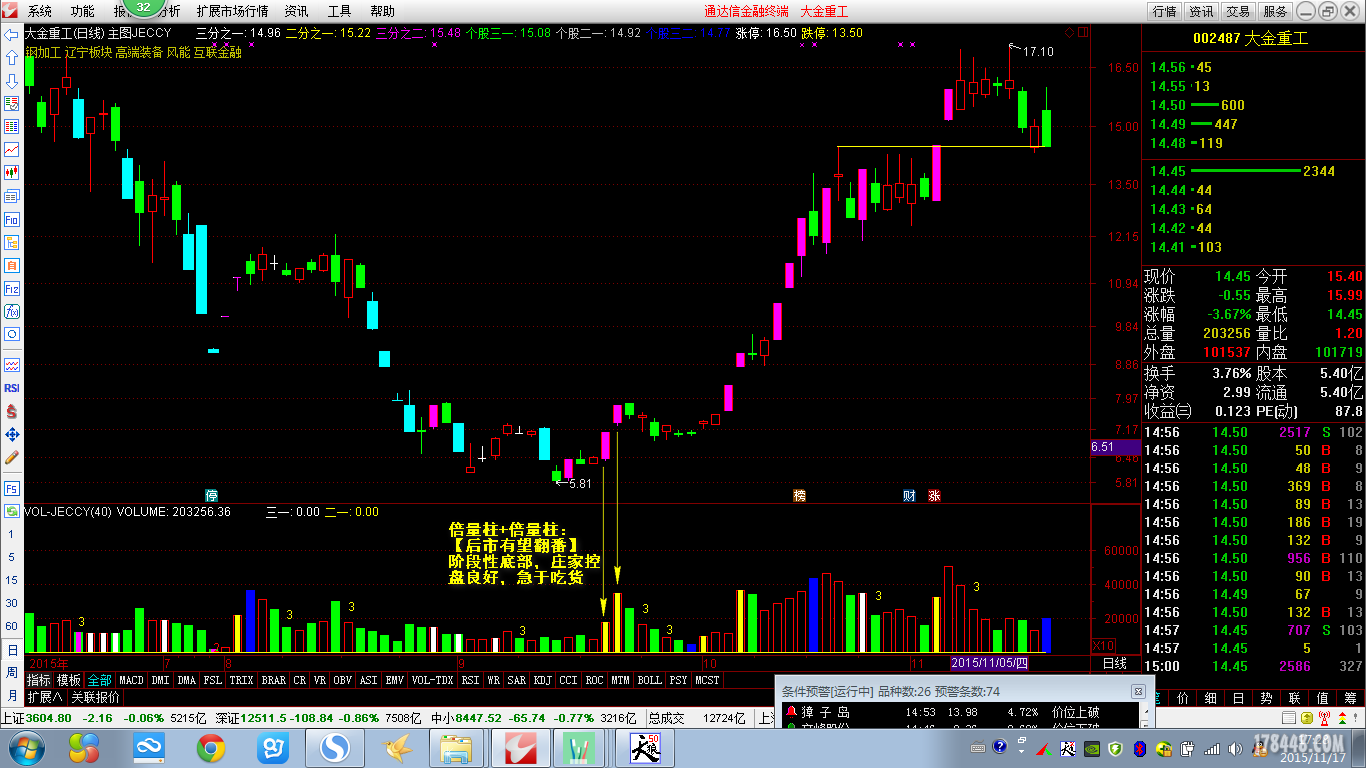Select the 势 tab below trade list
Image resolution: width=1366 pixels, height=768 pixels.
[1265, 697]
